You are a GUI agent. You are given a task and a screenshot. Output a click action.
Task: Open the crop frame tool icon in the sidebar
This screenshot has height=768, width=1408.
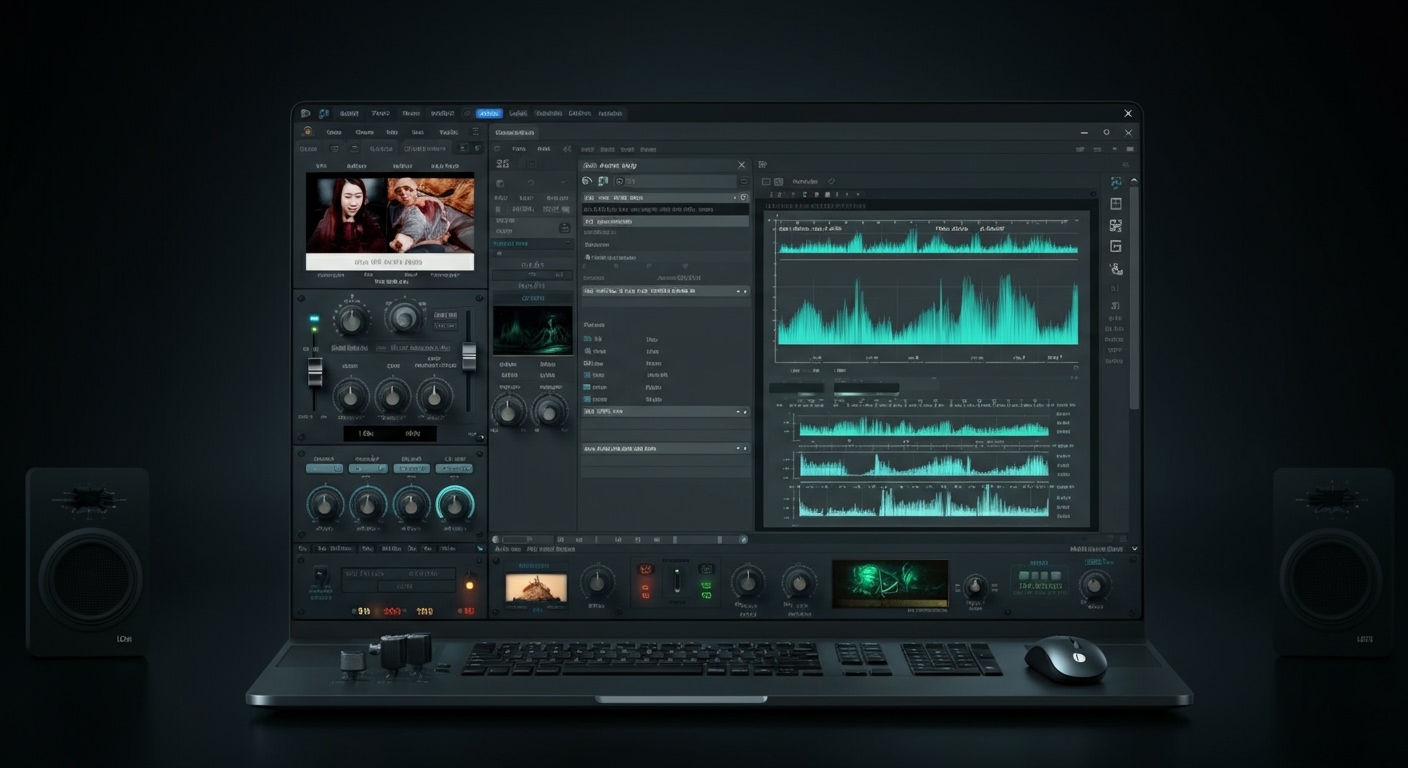point(1116,204)
